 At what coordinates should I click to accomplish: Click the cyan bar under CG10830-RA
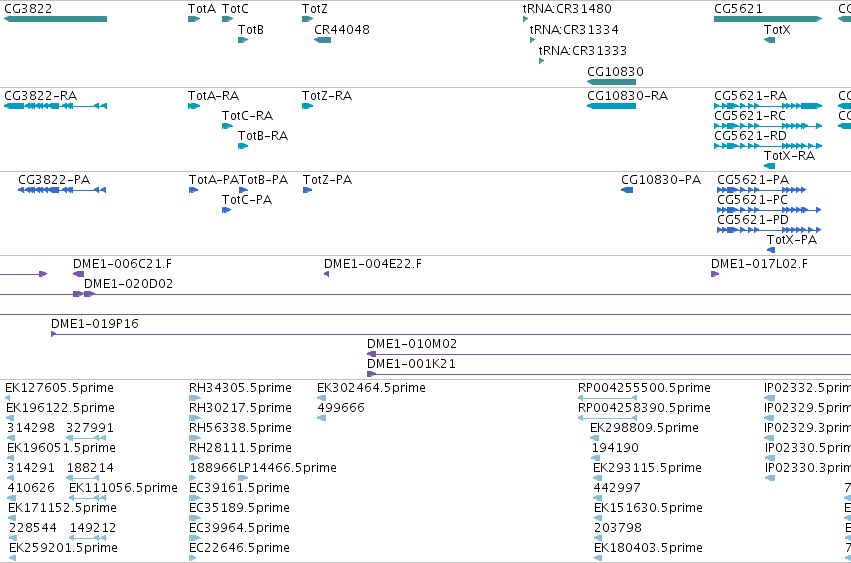pyautogui.click(x=612, y=106)
